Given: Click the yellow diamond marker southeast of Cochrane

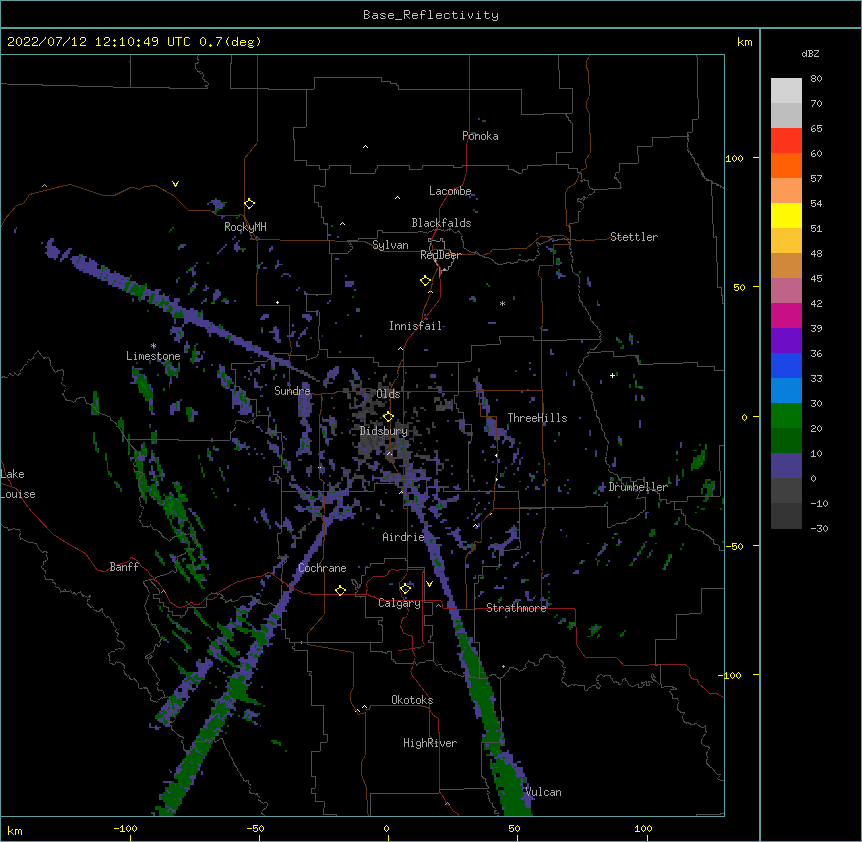Looking at the screenshot, I should [x=340, y=590].
